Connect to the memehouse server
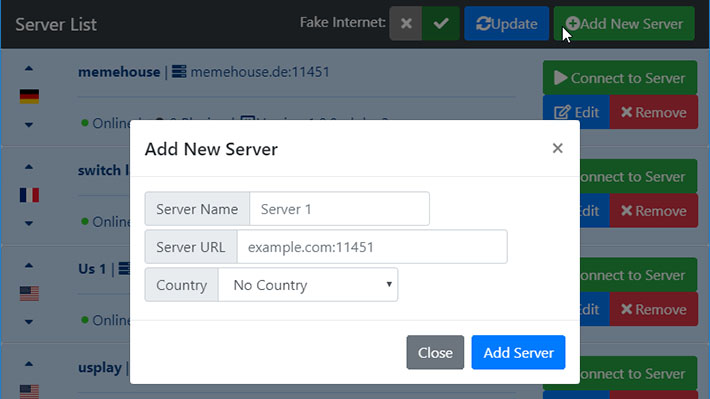The height and width of the screenshot is (399, 710). pyautogui.click(x=620, y=78)
